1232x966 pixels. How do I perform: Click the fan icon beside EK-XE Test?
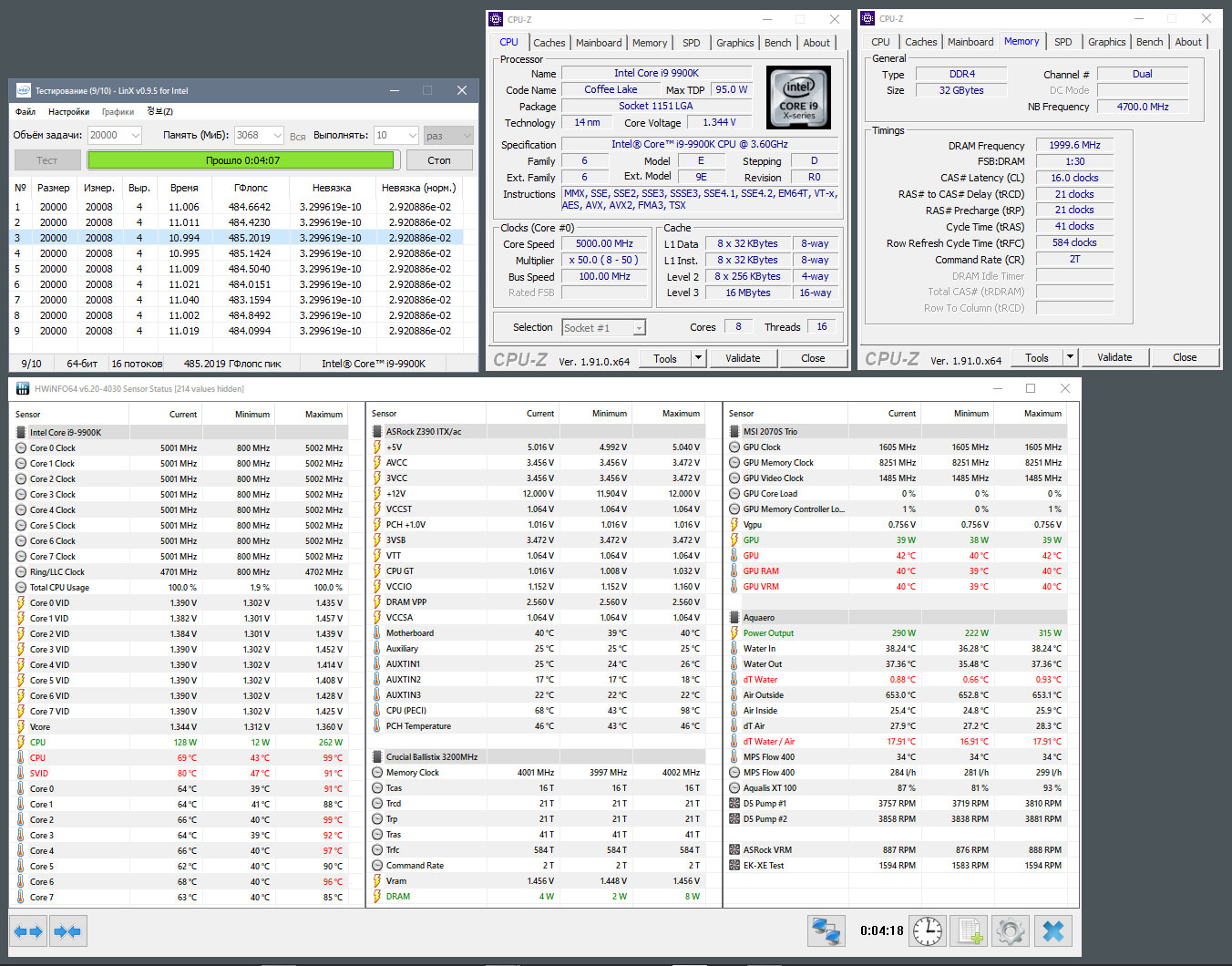tap(734, 866)
